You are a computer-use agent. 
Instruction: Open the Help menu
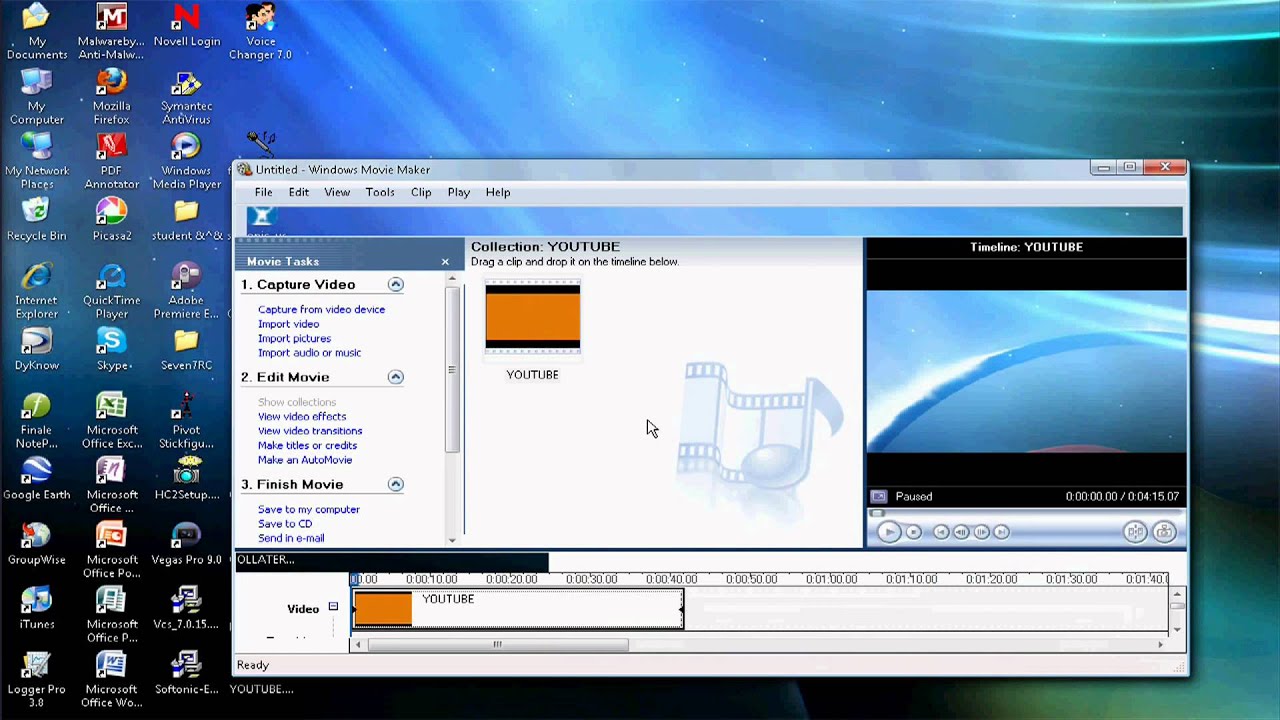coord(498,192)
